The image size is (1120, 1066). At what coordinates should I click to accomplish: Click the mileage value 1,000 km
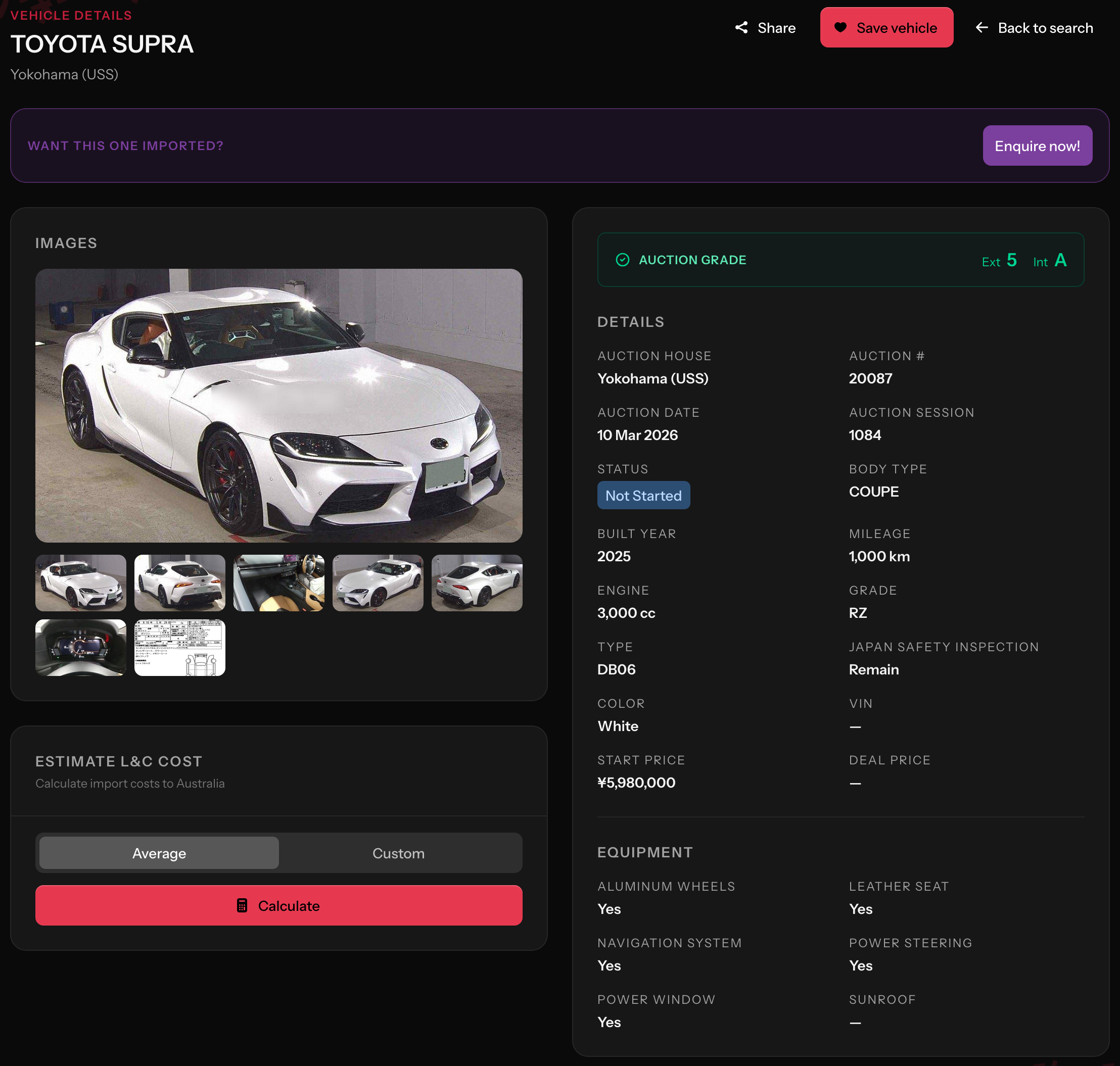[879, 556]
